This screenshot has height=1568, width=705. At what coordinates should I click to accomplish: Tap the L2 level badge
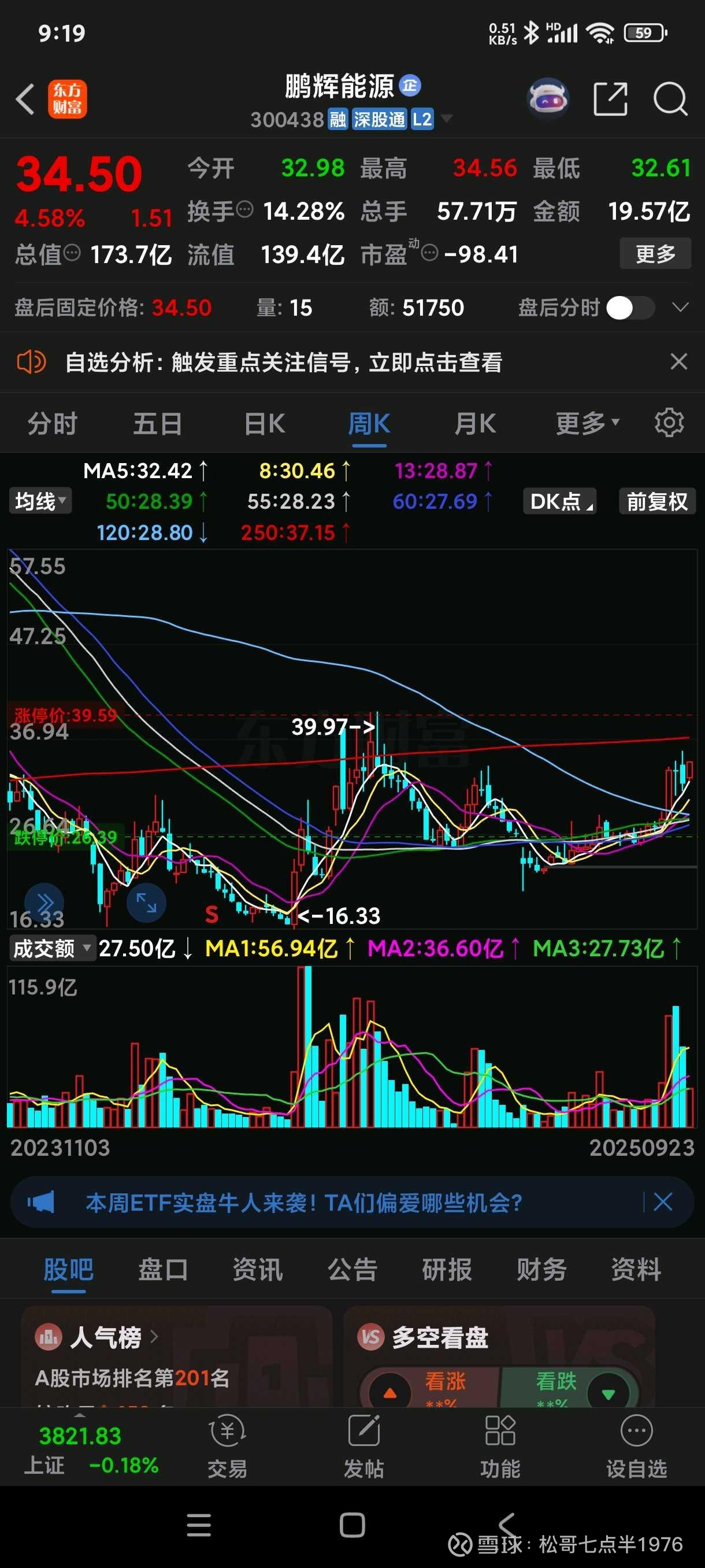tap(422, 119)
